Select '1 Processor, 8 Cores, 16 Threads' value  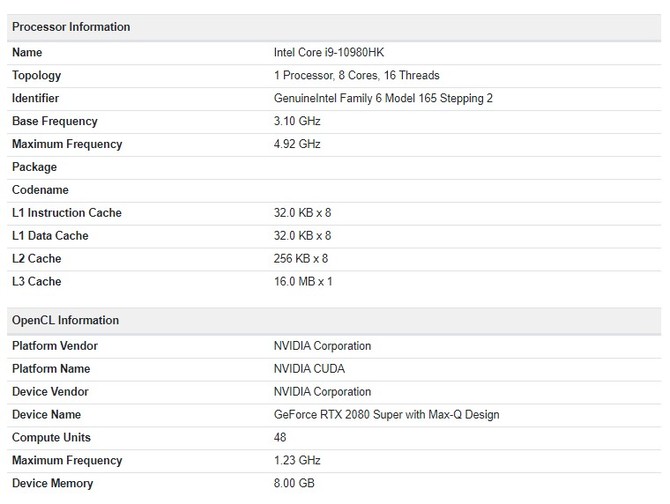(x=356, y=76)
